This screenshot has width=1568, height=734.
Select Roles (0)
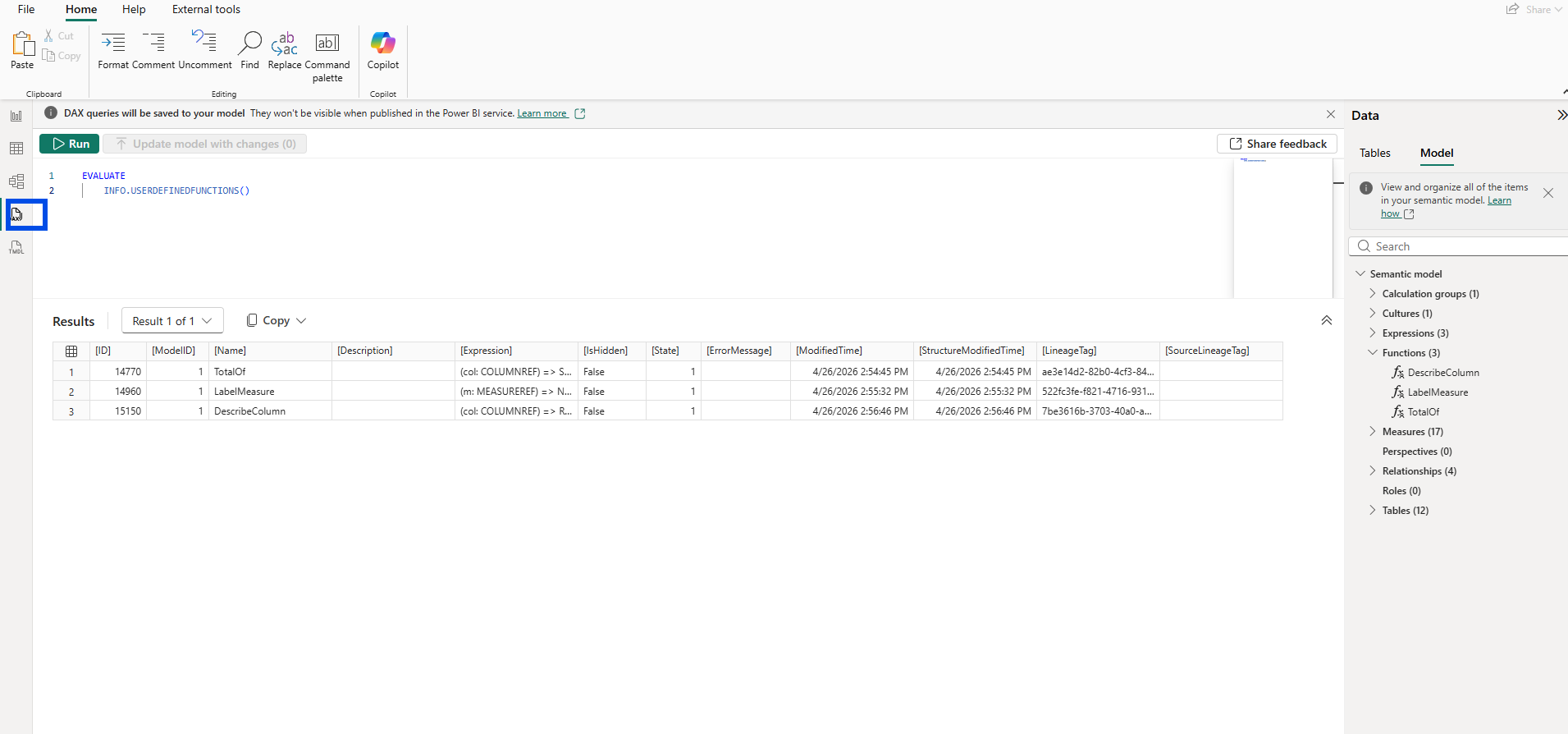1401,491
